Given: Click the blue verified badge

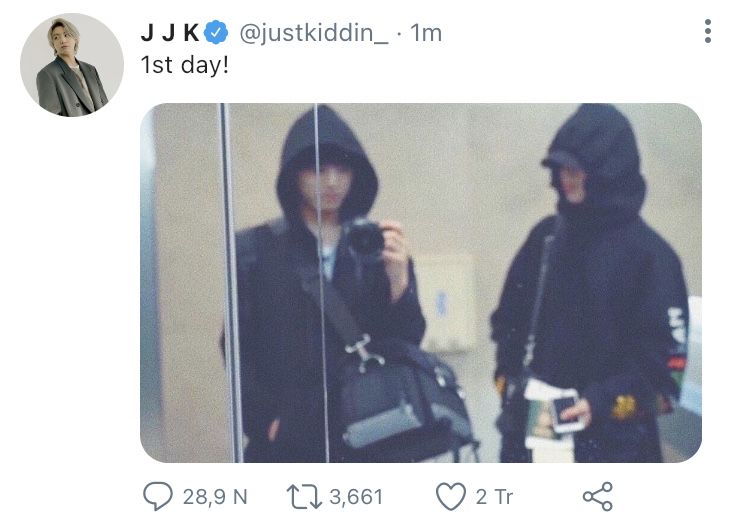Looking at the screenshot, I should (x=216, y=33).
